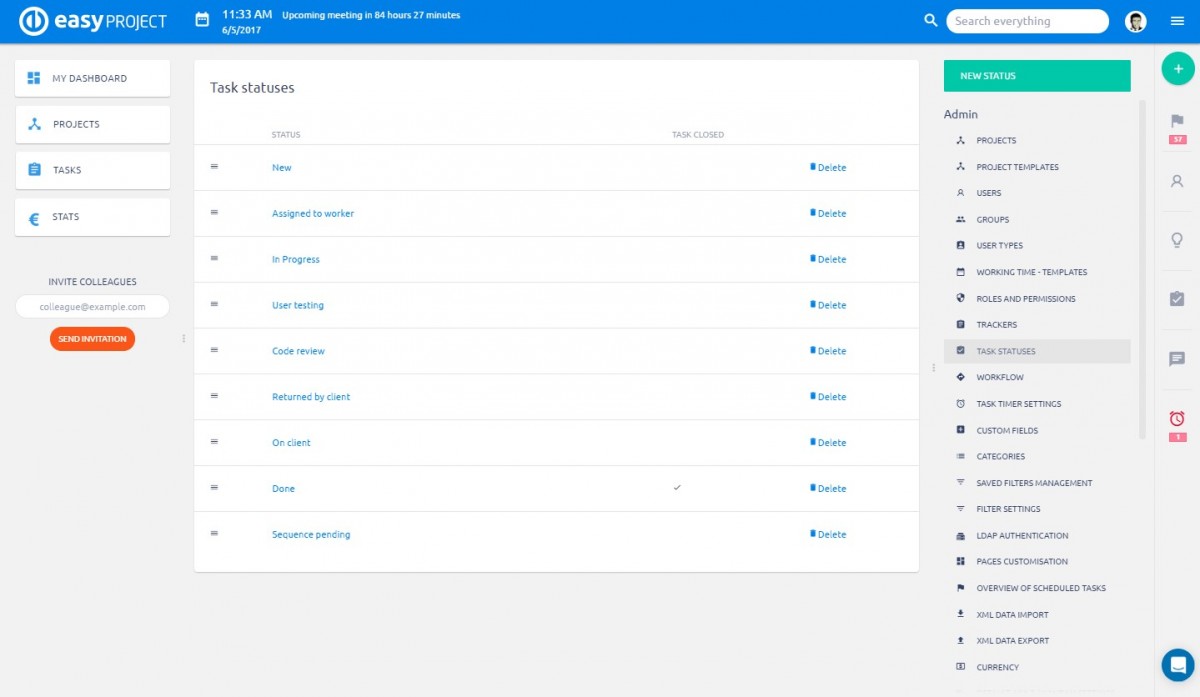Open the lightbulb icon in right sidebar
The width and height of the screenshot is (1200, 697).
[x=1177, y=240]
